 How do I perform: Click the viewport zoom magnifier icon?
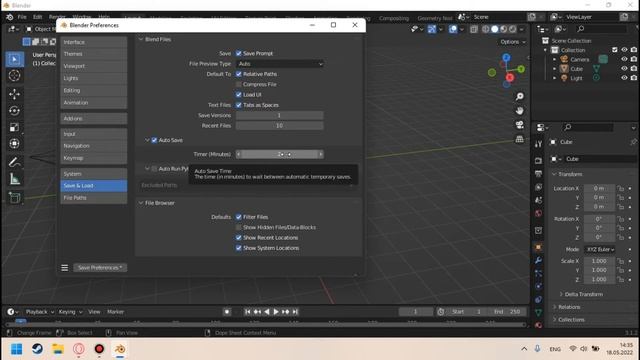(520, 96)
